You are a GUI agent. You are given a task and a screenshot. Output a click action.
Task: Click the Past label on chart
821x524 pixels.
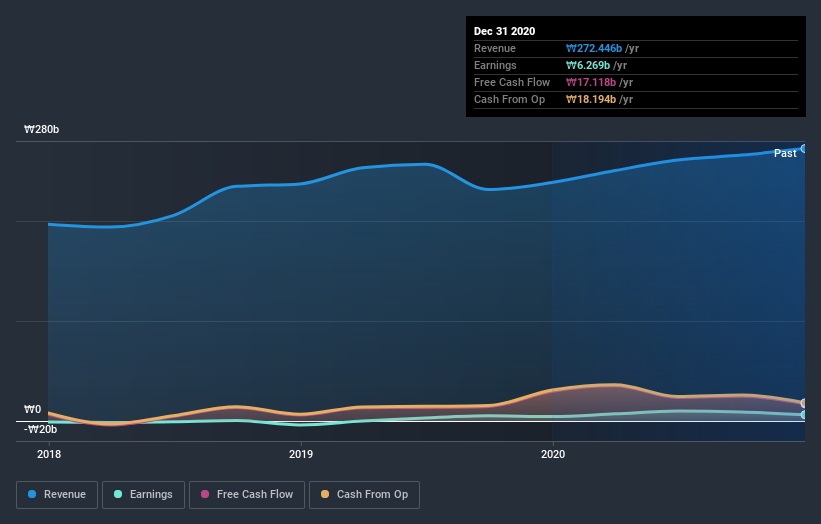[785, 153]
